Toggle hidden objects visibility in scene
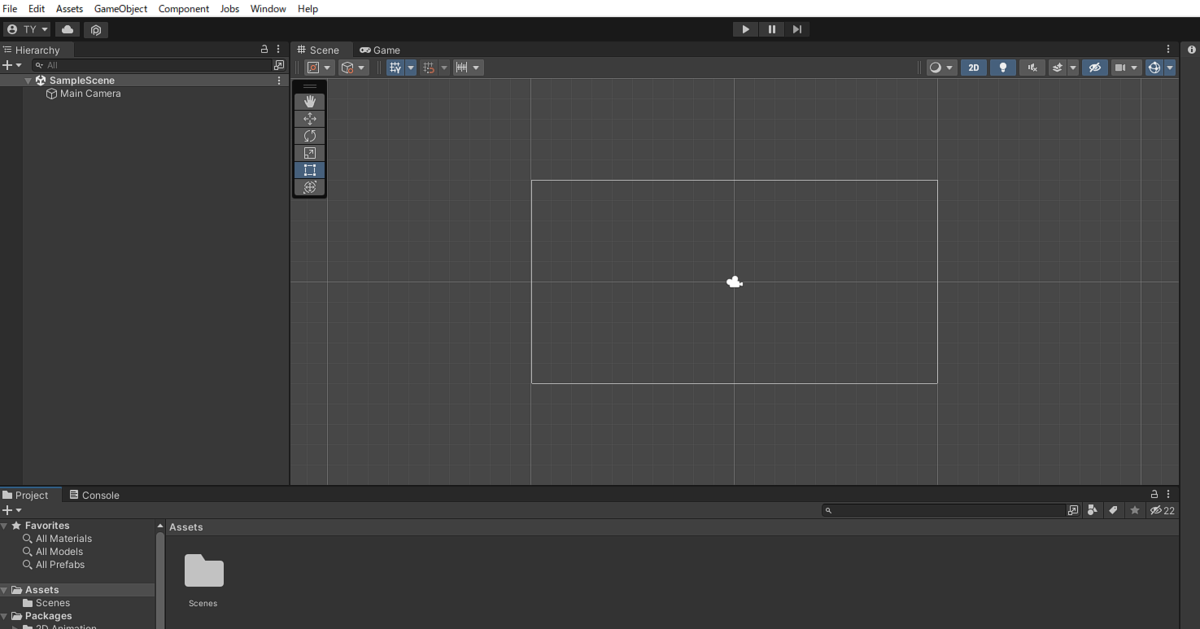The height and width of the screenshot is (629, 1200). [1095, 67]
